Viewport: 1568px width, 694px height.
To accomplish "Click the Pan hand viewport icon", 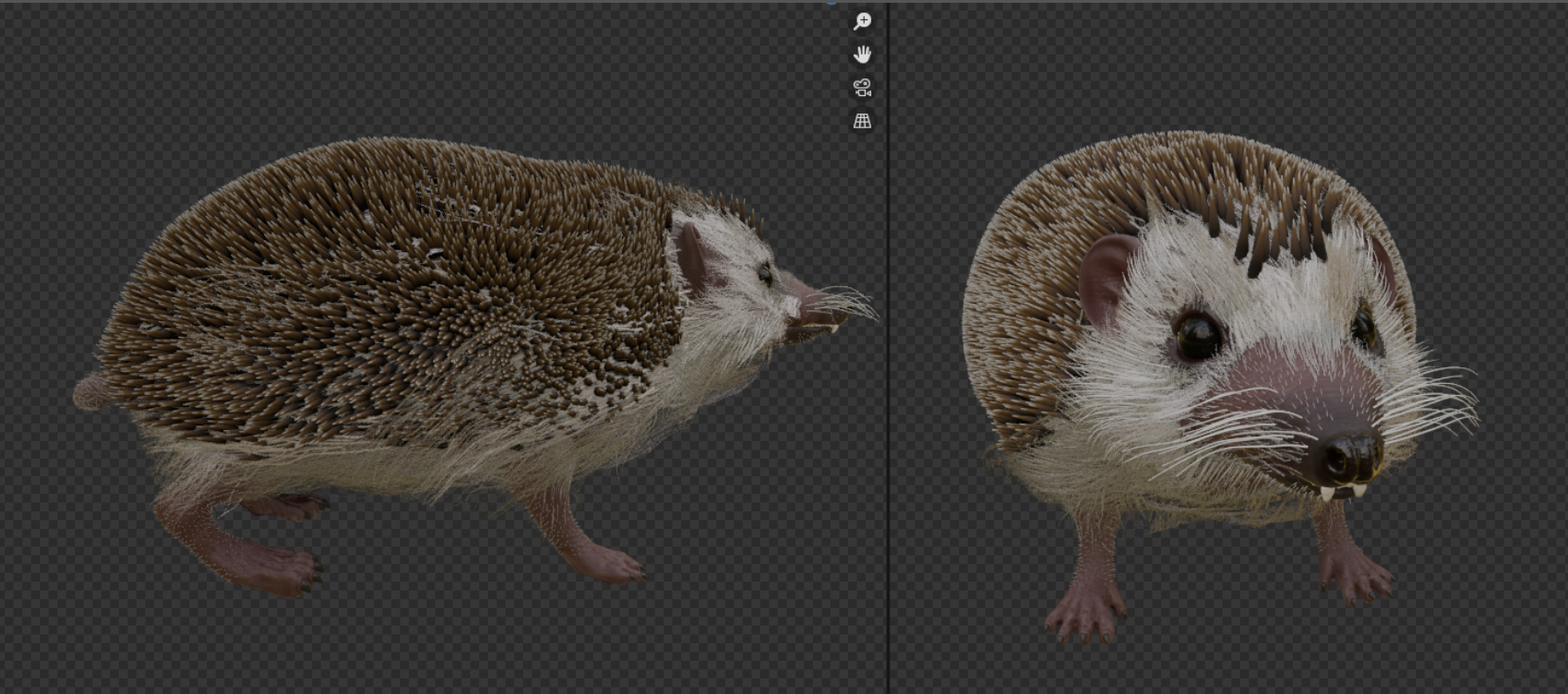I will click(x=862, y=54).
